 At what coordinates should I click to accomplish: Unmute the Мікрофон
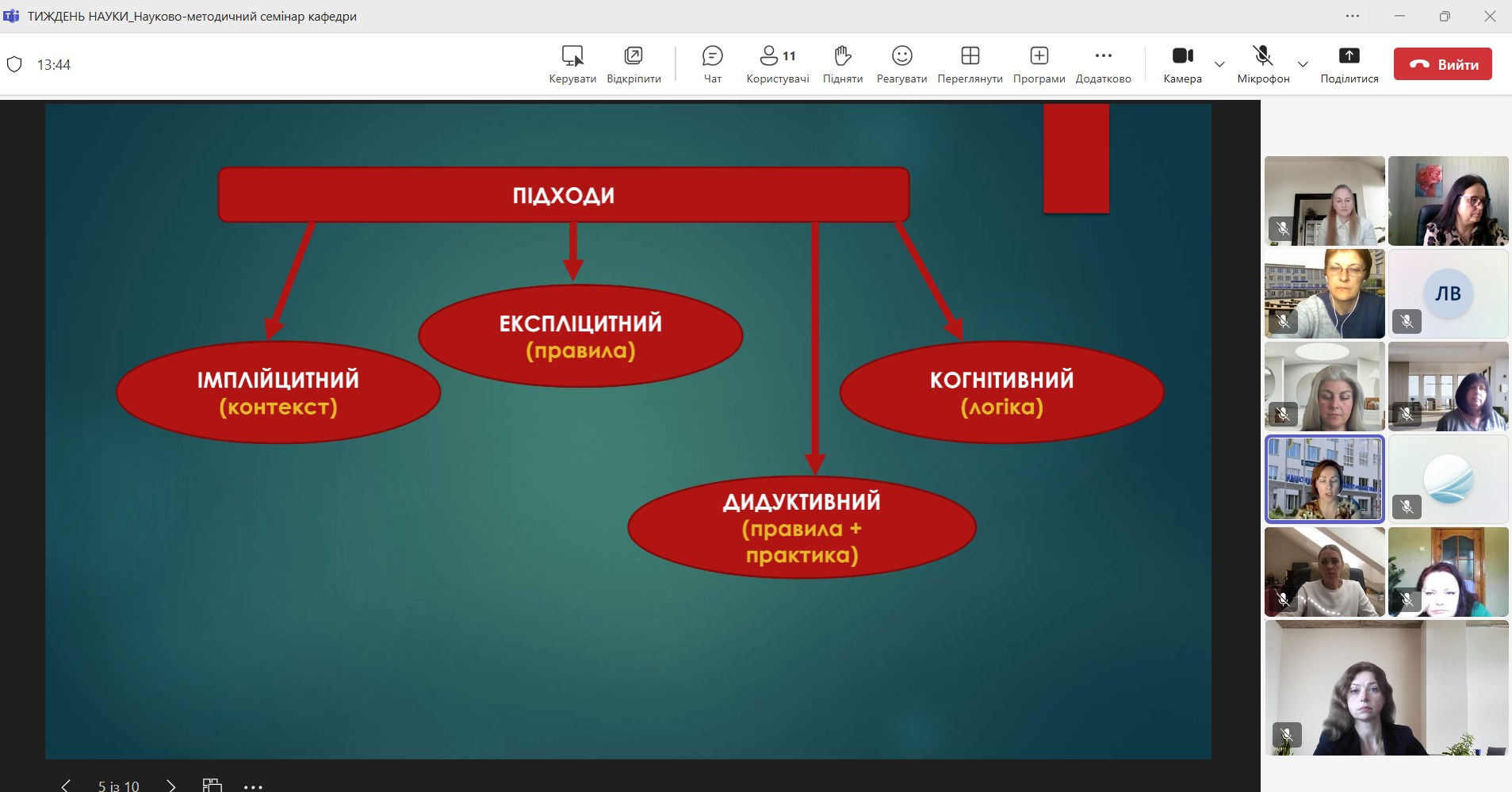click(x=1262, y=63)
